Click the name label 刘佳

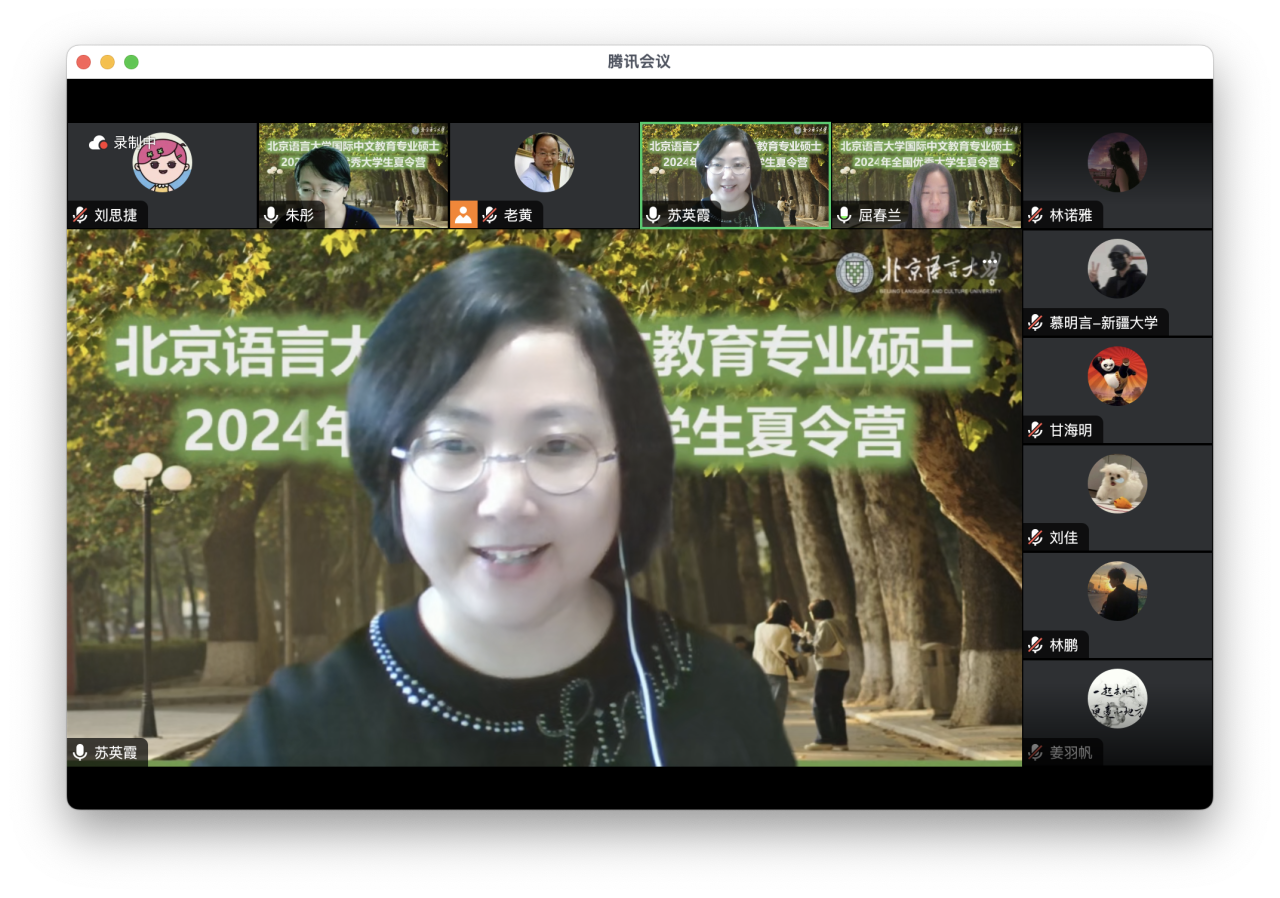pyautogui.click(x=1064, y=538)
